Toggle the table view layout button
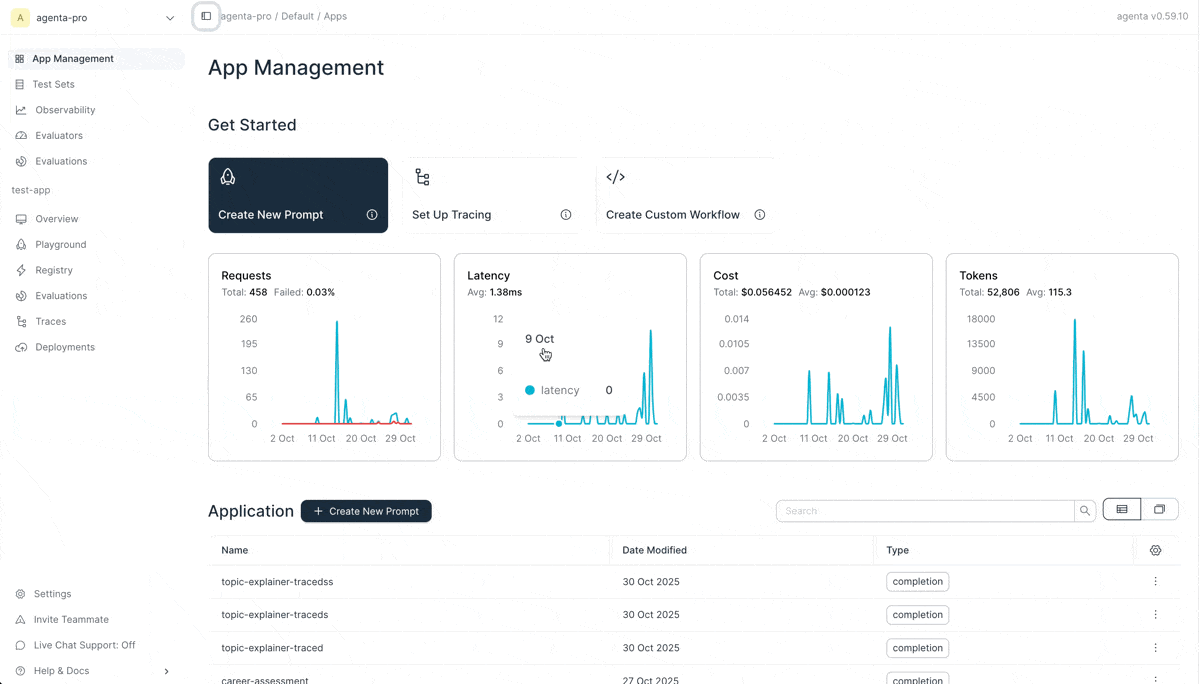The image size is (1200, 684). [x=1121, y=509]
